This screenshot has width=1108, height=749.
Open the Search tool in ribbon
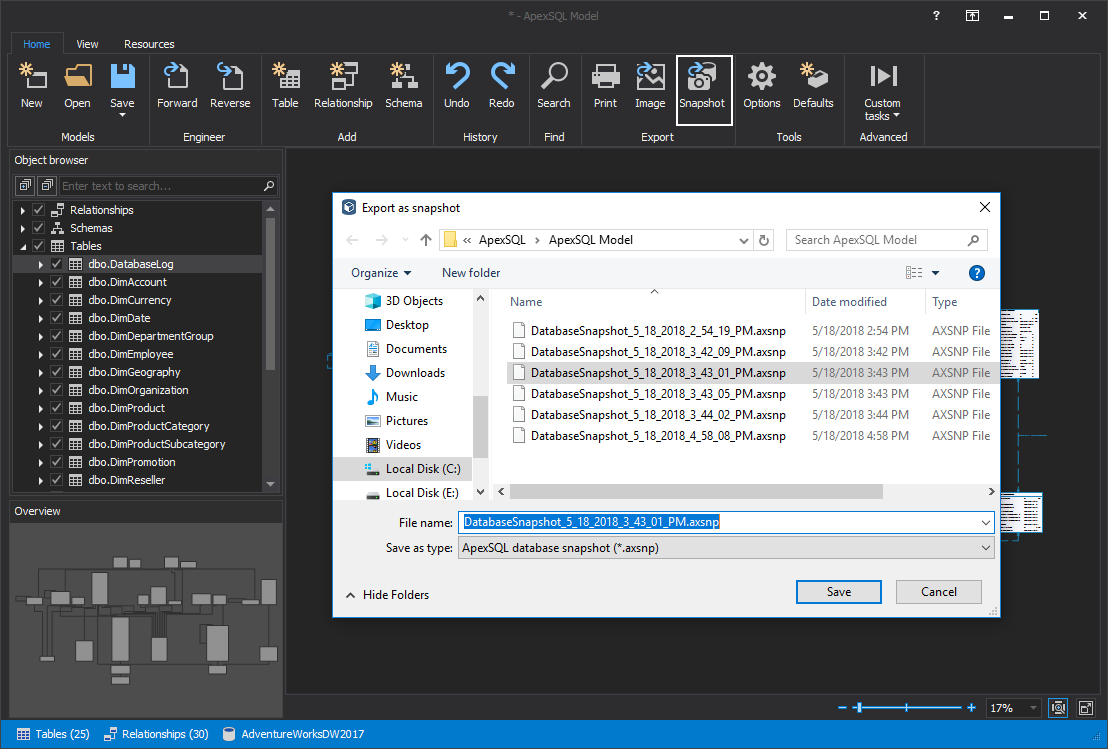point(553,85)
